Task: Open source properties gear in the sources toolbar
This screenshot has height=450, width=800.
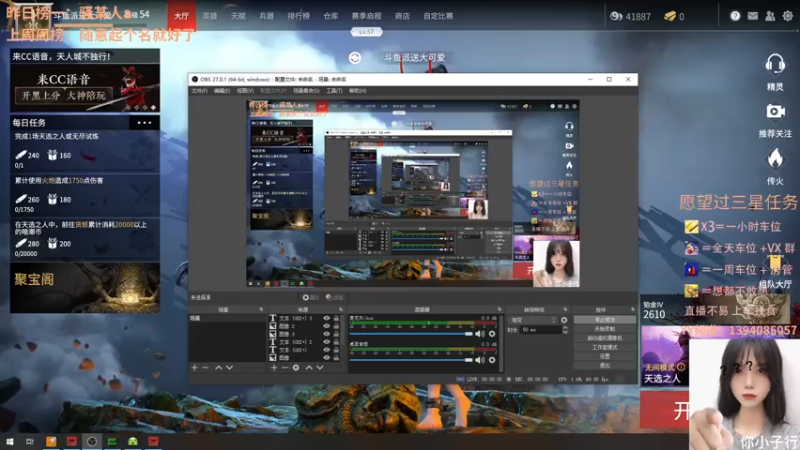Action: click(x=296, y=367)
